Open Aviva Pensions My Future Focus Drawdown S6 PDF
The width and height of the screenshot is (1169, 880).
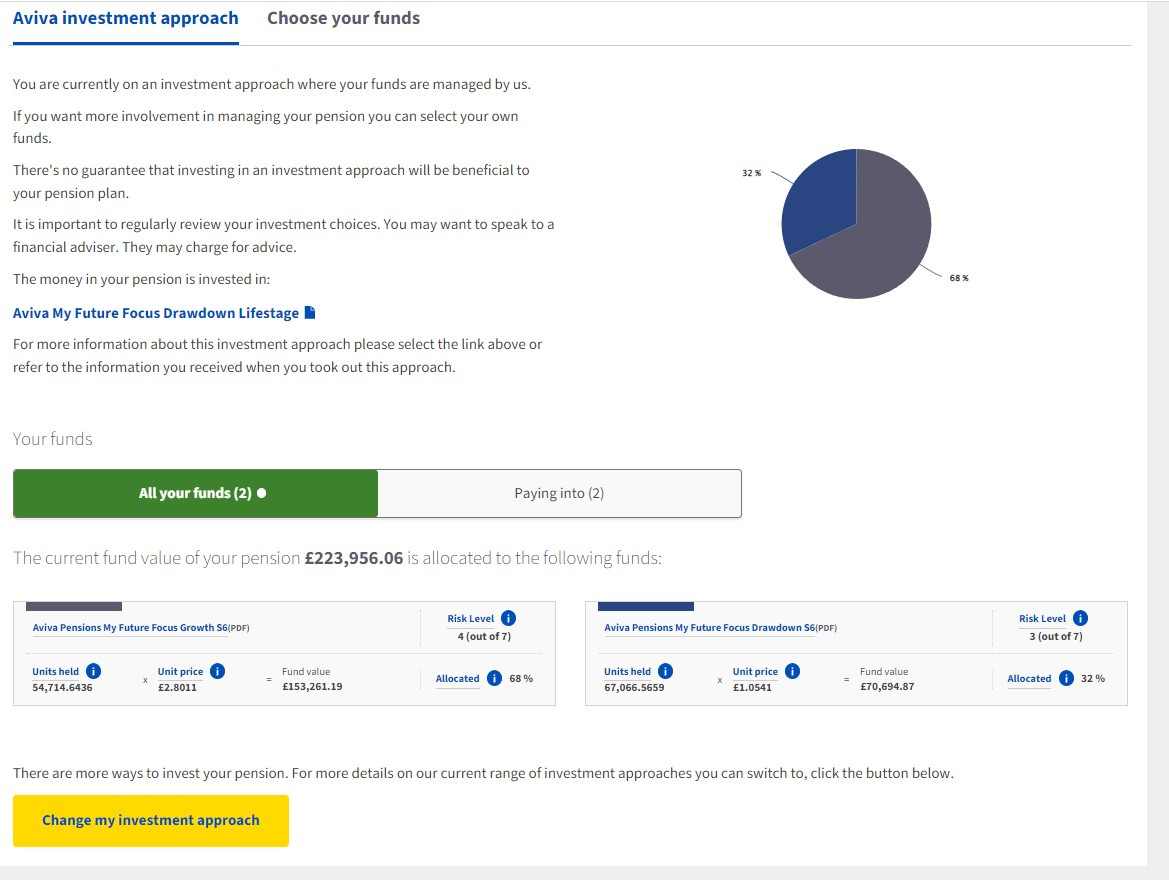(x=702, y=628)
